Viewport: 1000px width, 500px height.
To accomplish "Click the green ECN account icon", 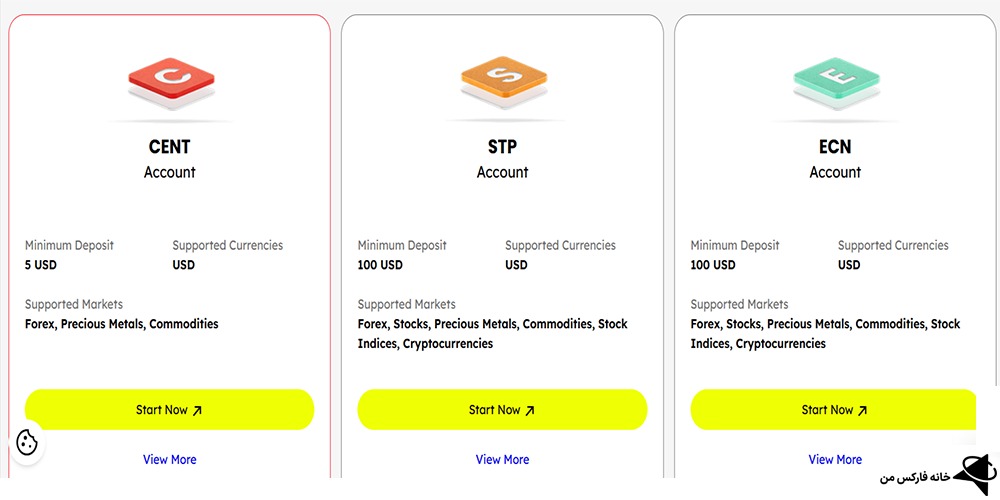I will 835,78.
